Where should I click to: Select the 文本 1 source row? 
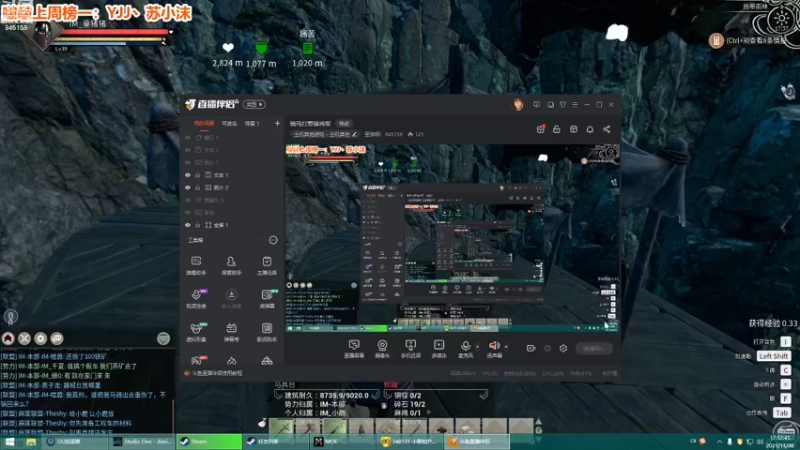pyautogui.click(x=232, y=175)
